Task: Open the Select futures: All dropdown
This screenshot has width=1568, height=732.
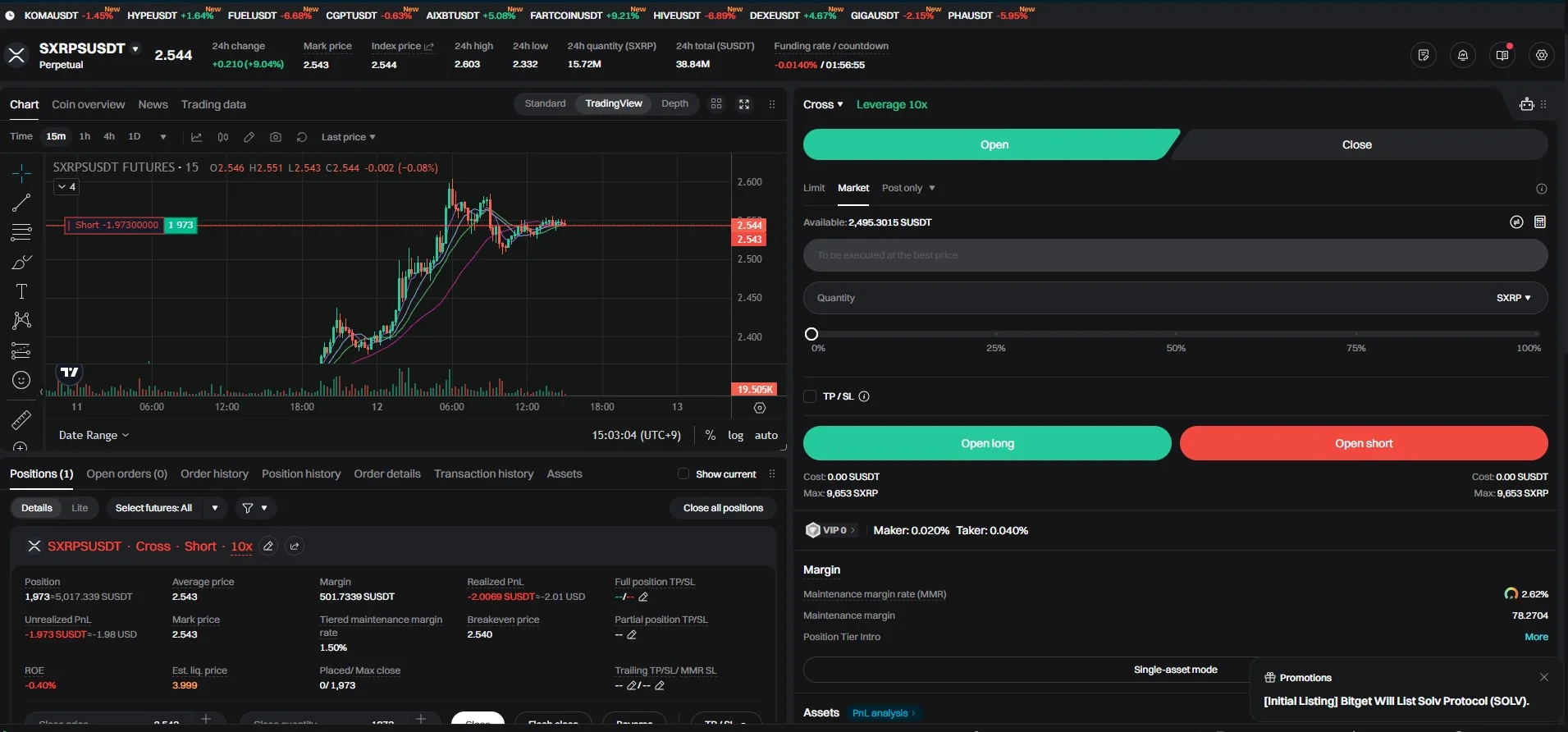Action: coord(167,508)
